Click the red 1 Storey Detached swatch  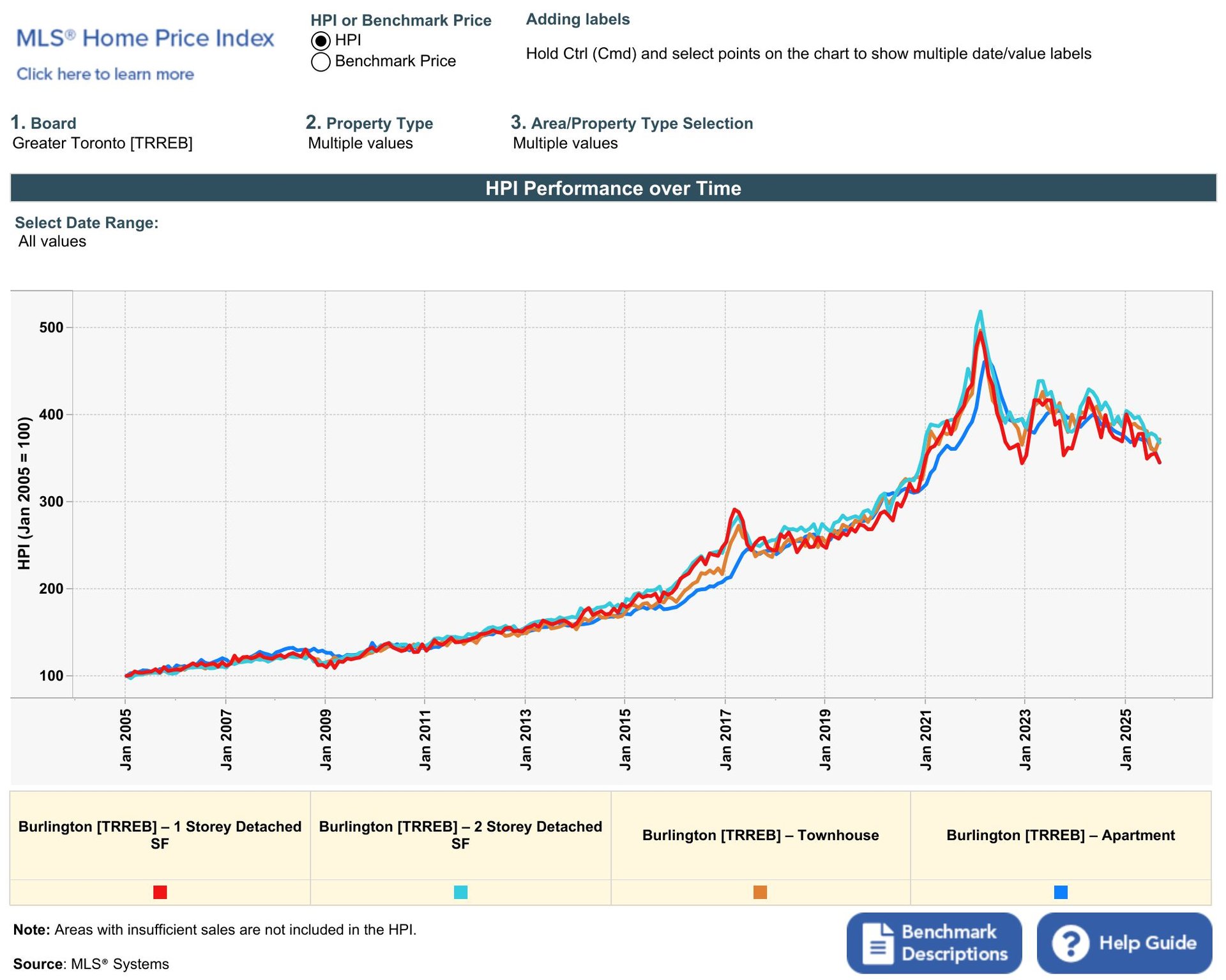[x=160, y=892]
